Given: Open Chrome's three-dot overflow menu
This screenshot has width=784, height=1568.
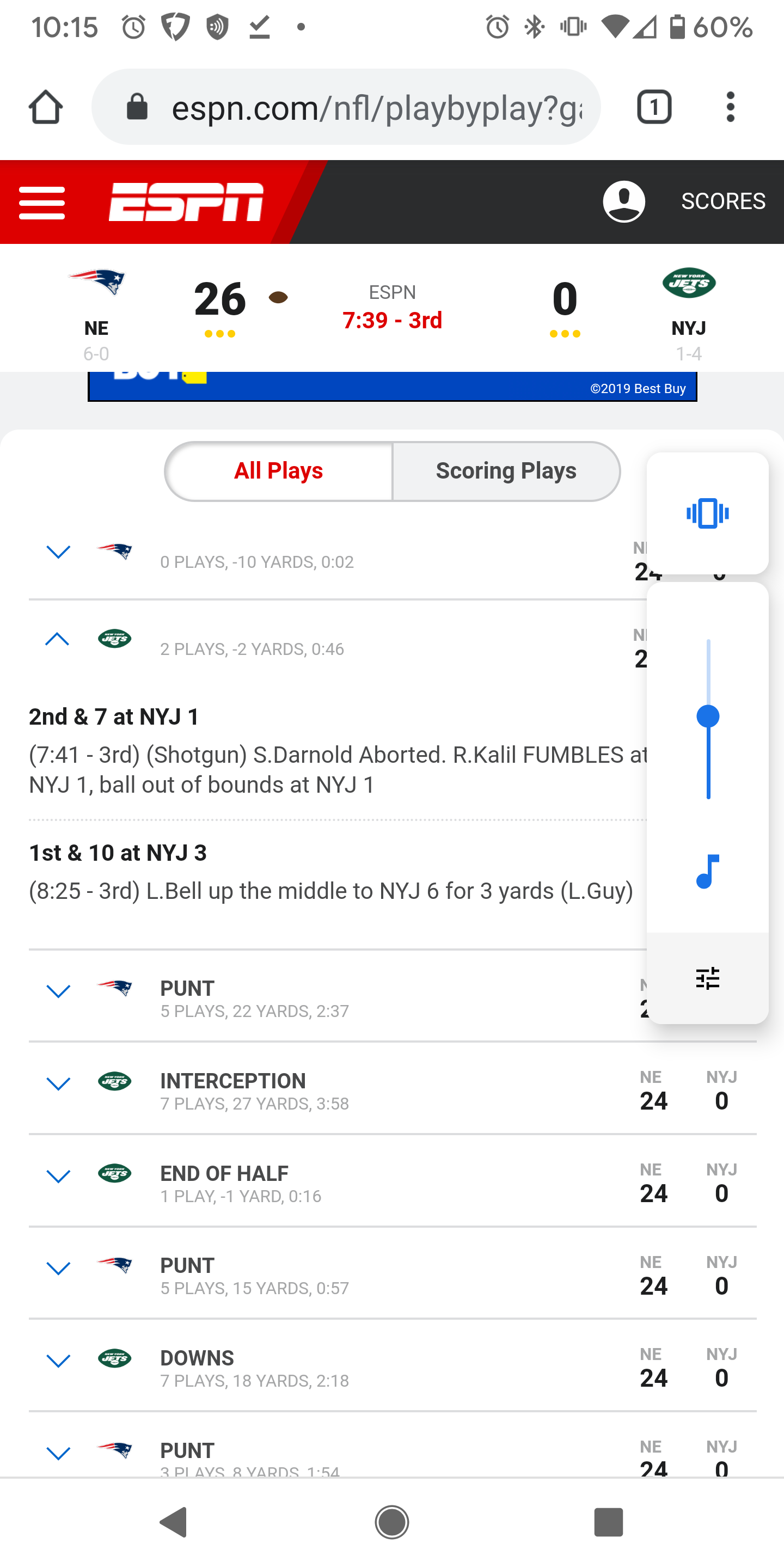Looking at the screenshot, I should [730, 107].
